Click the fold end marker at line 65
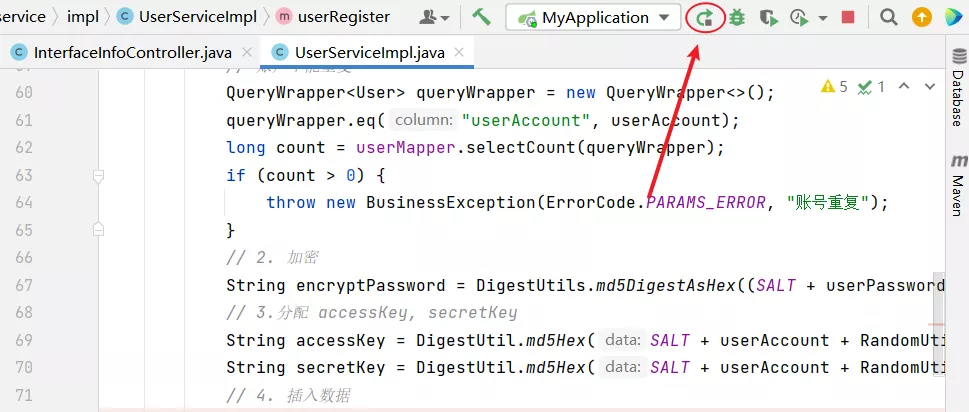 point(98,229)
